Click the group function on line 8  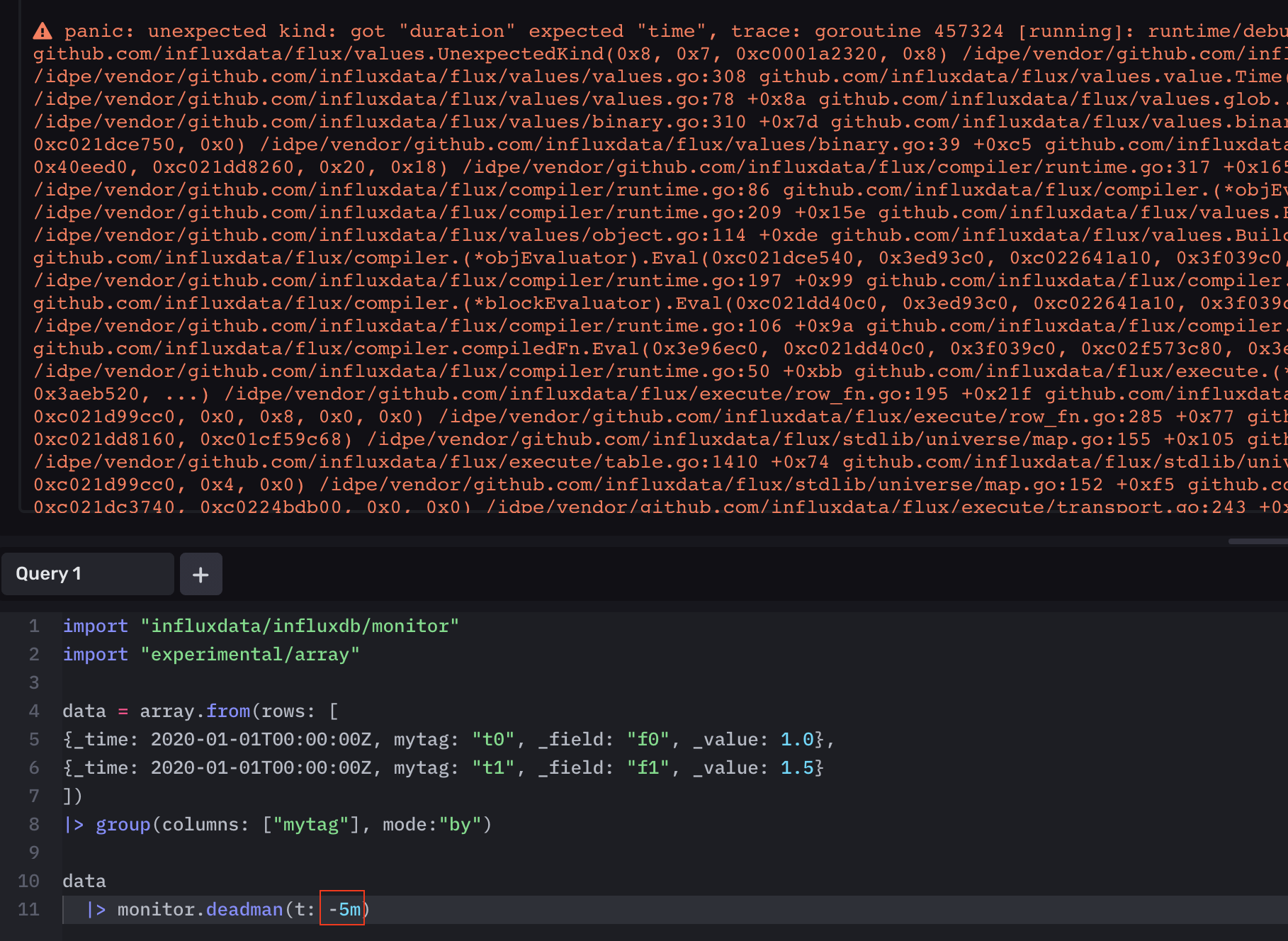point(123,824)
